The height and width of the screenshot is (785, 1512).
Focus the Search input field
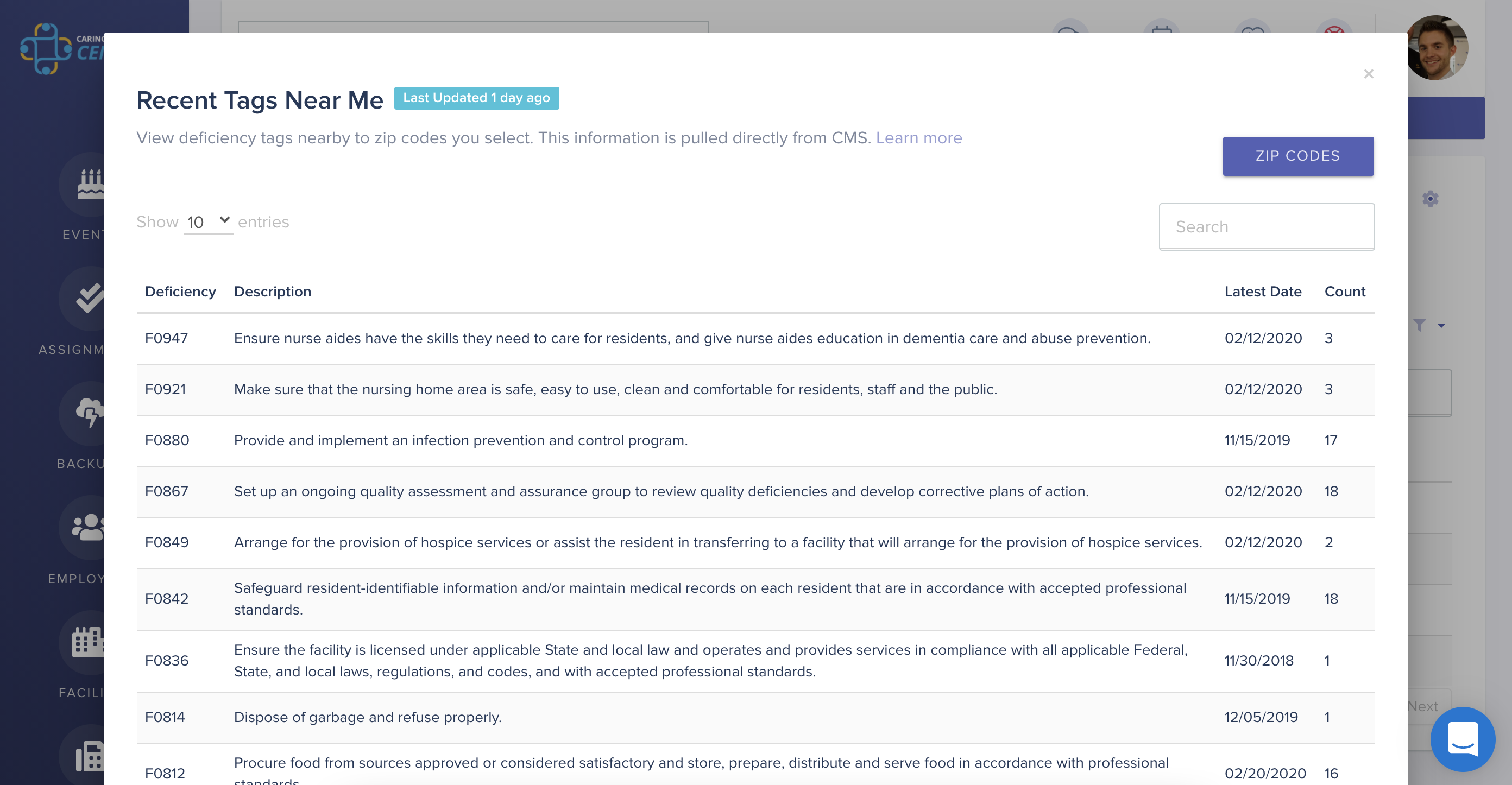[x=1266, y=226]
